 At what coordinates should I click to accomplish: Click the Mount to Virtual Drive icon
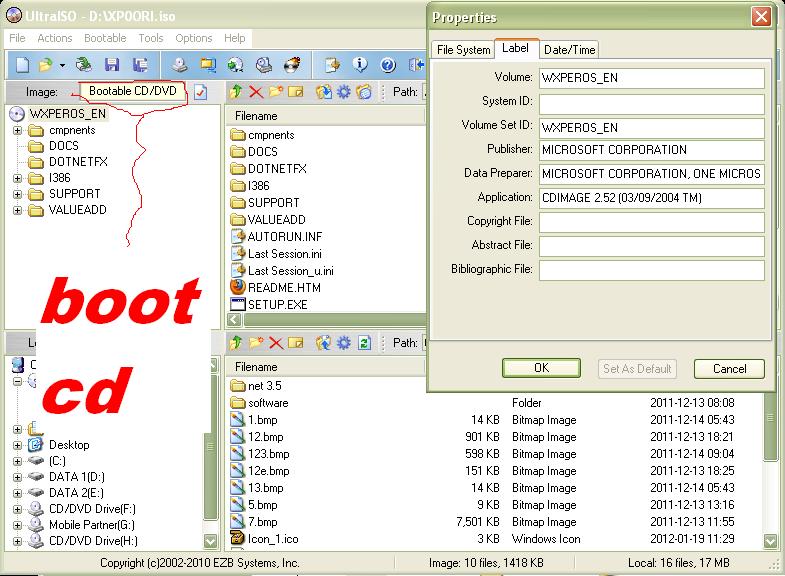(264, 65)
